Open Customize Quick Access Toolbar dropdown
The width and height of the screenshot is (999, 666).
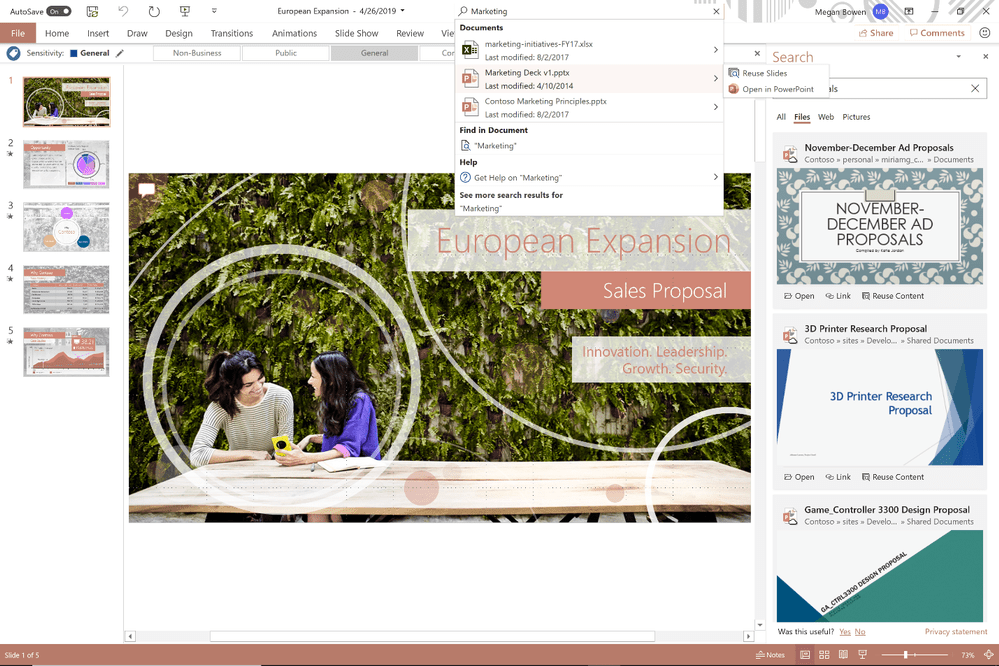pyautogui.click(x=214, y=12)
